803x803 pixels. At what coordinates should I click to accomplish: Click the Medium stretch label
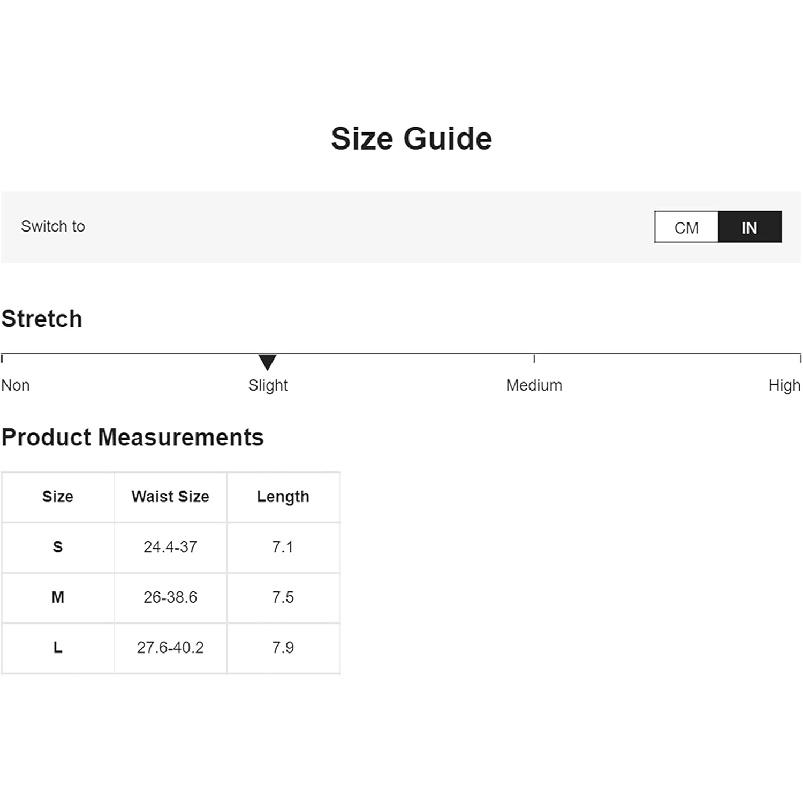click(x=534, y=385)
